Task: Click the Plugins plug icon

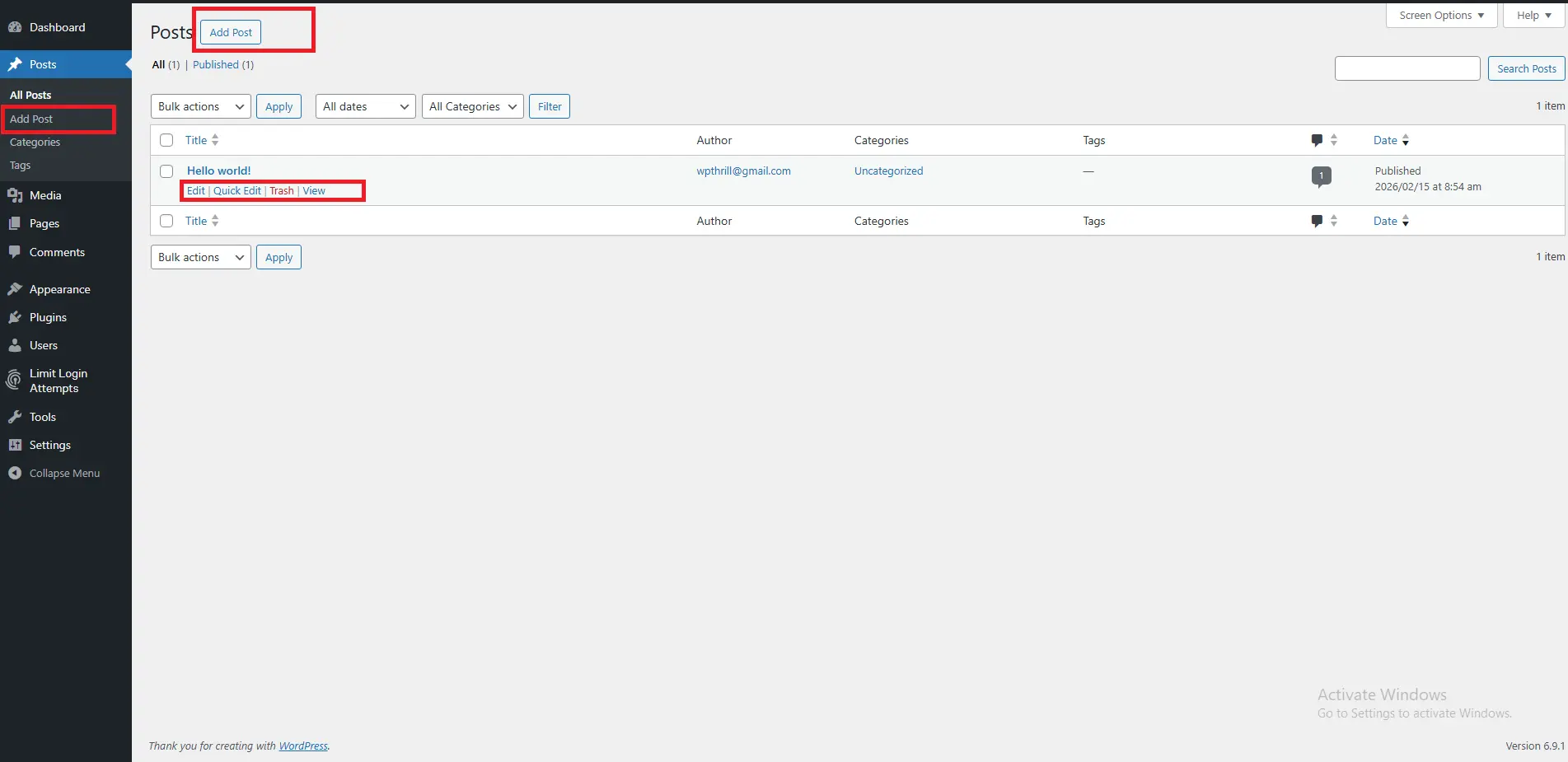Action: [15, 317]
